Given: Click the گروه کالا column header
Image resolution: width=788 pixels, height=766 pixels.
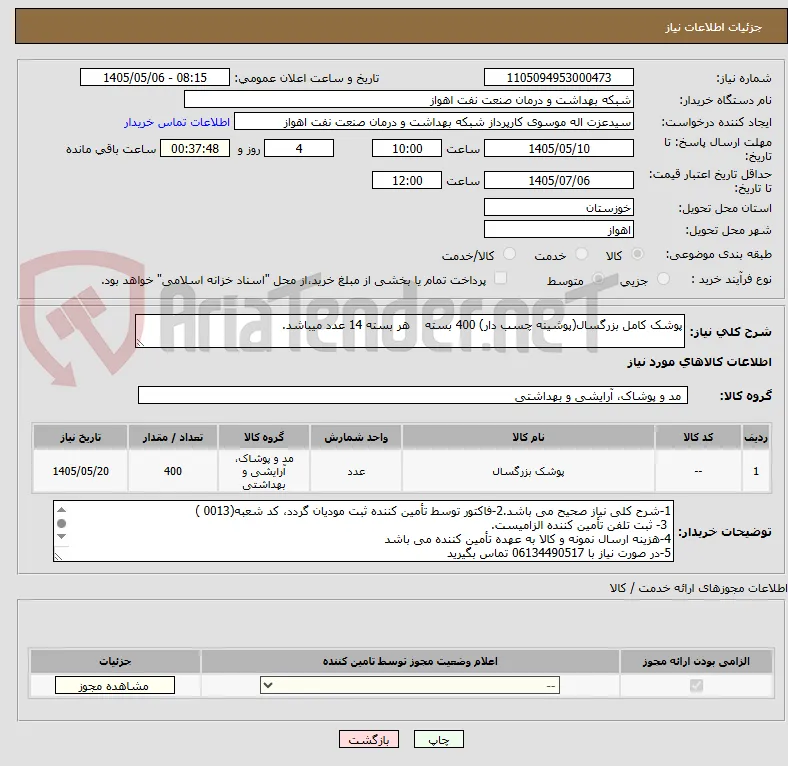Looking at the screenshot, I should (x=264, y=437).
